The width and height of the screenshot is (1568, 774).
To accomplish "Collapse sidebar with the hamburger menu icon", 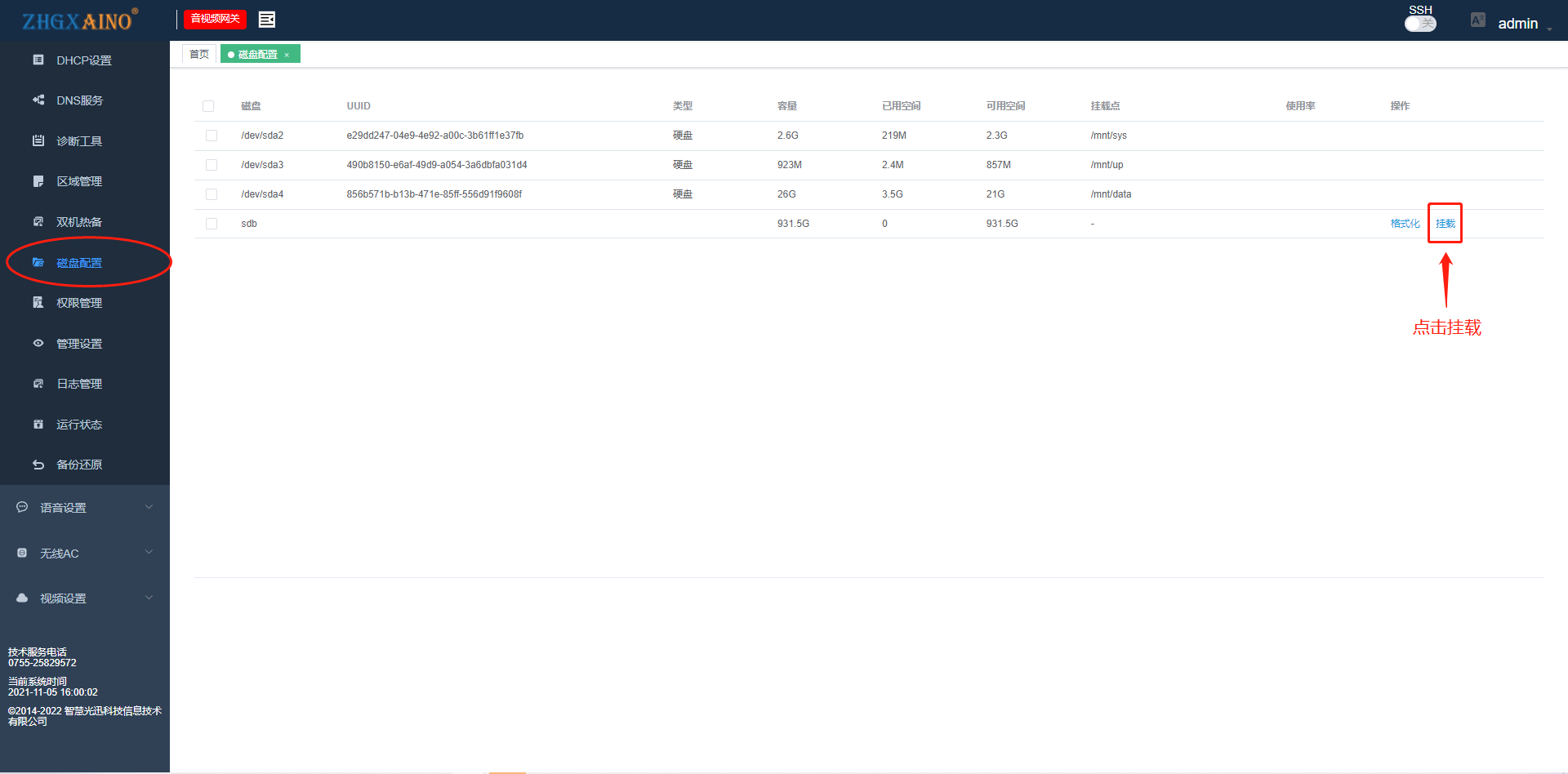I will click(x=267, y=19).
